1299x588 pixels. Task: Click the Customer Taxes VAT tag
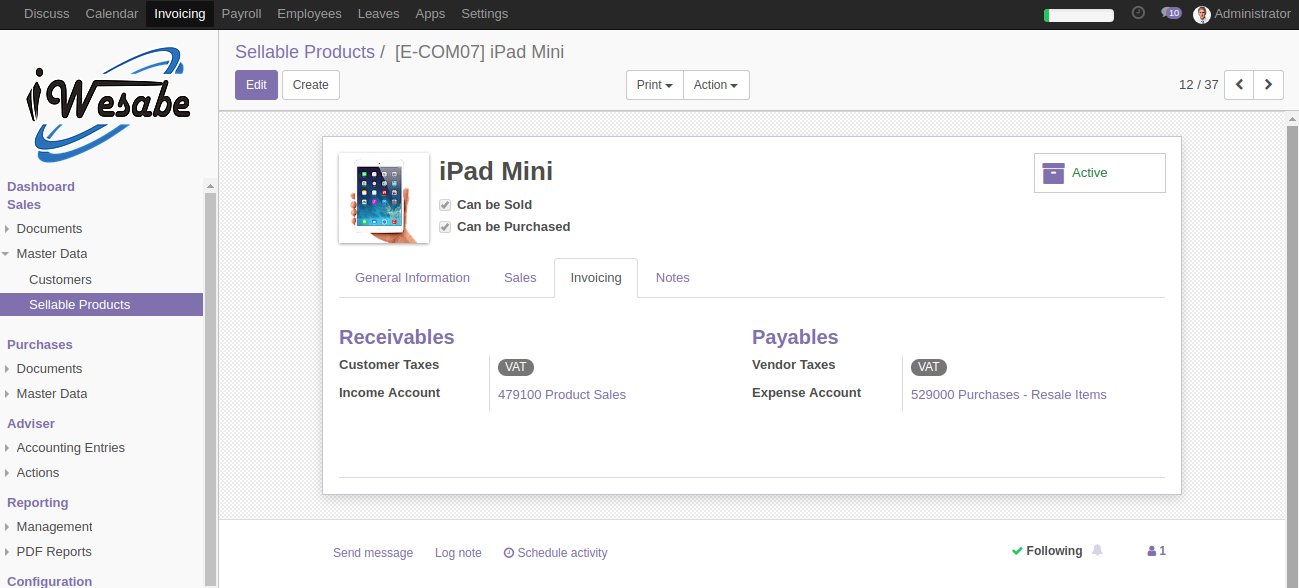[515, 367]
